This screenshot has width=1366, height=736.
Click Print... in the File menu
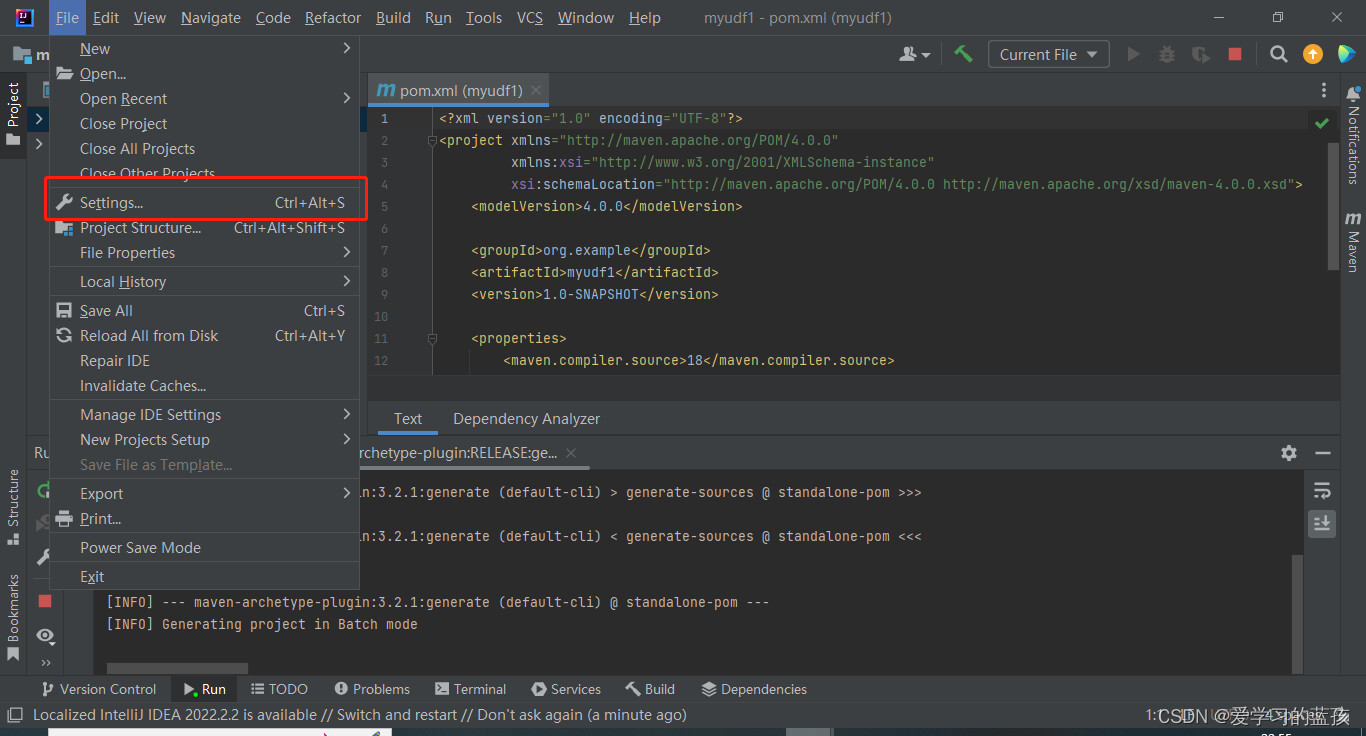[x=204, y=519]
